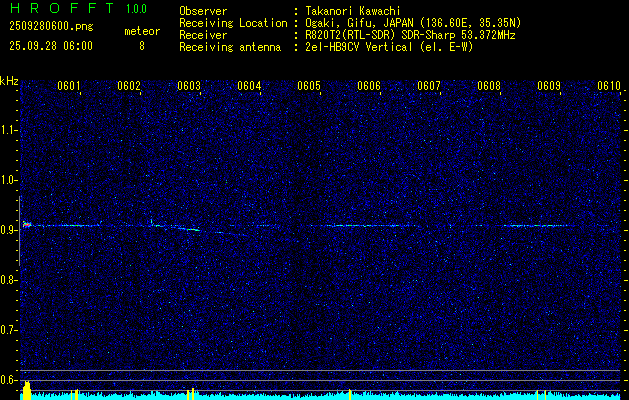
Task: Click the 1.0 kHz frequency label
Action: (8, 181)
